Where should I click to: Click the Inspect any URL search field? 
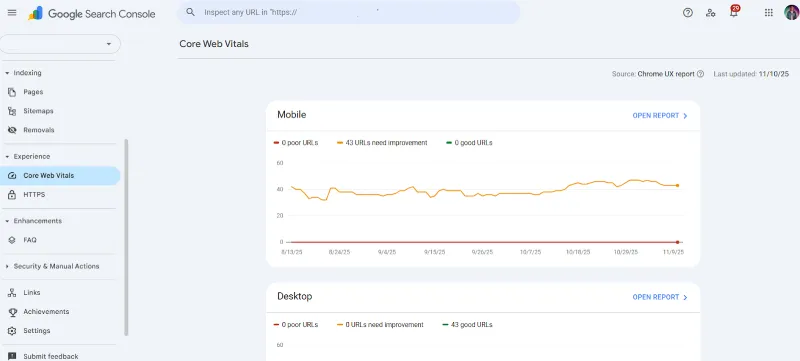348,12
